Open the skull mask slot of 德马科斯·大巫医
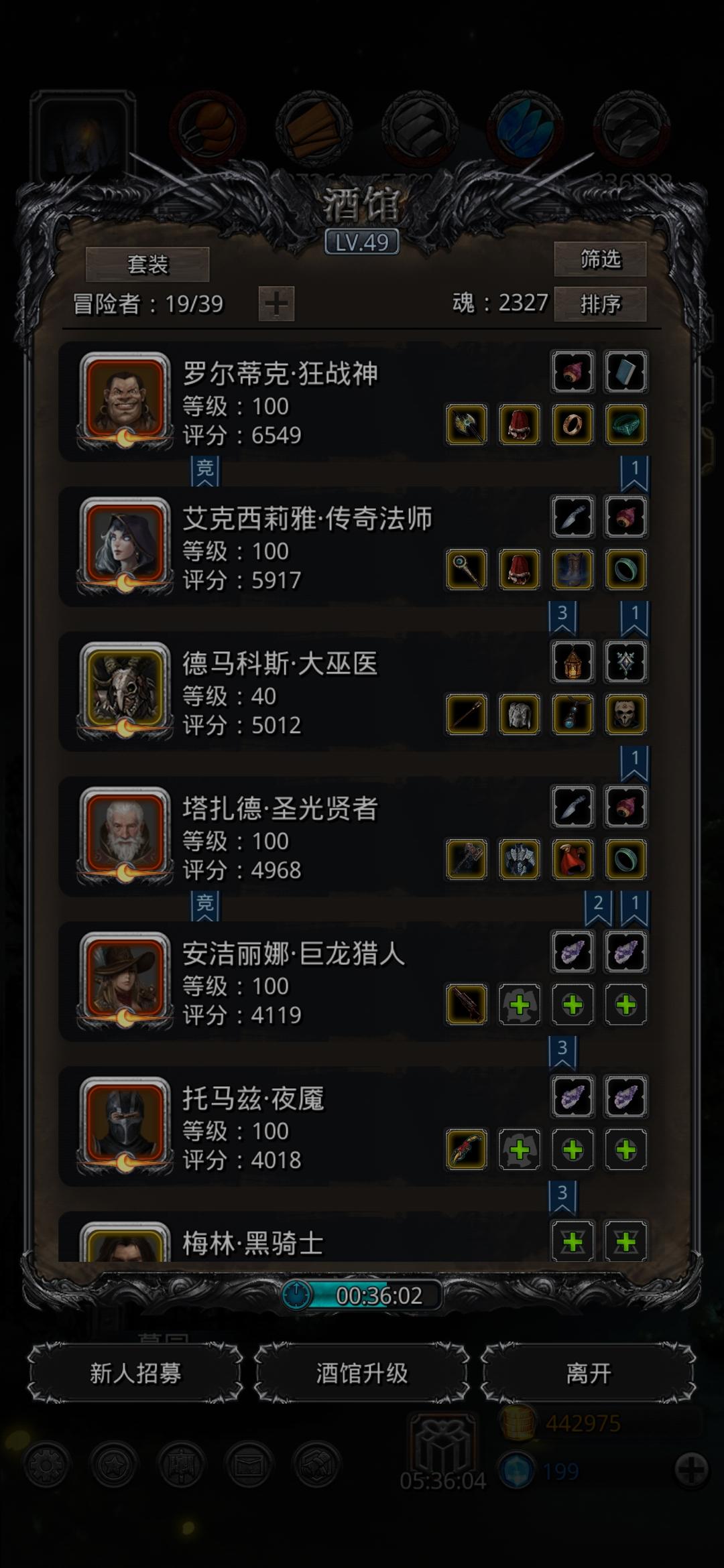 click(x=625, y=714)
